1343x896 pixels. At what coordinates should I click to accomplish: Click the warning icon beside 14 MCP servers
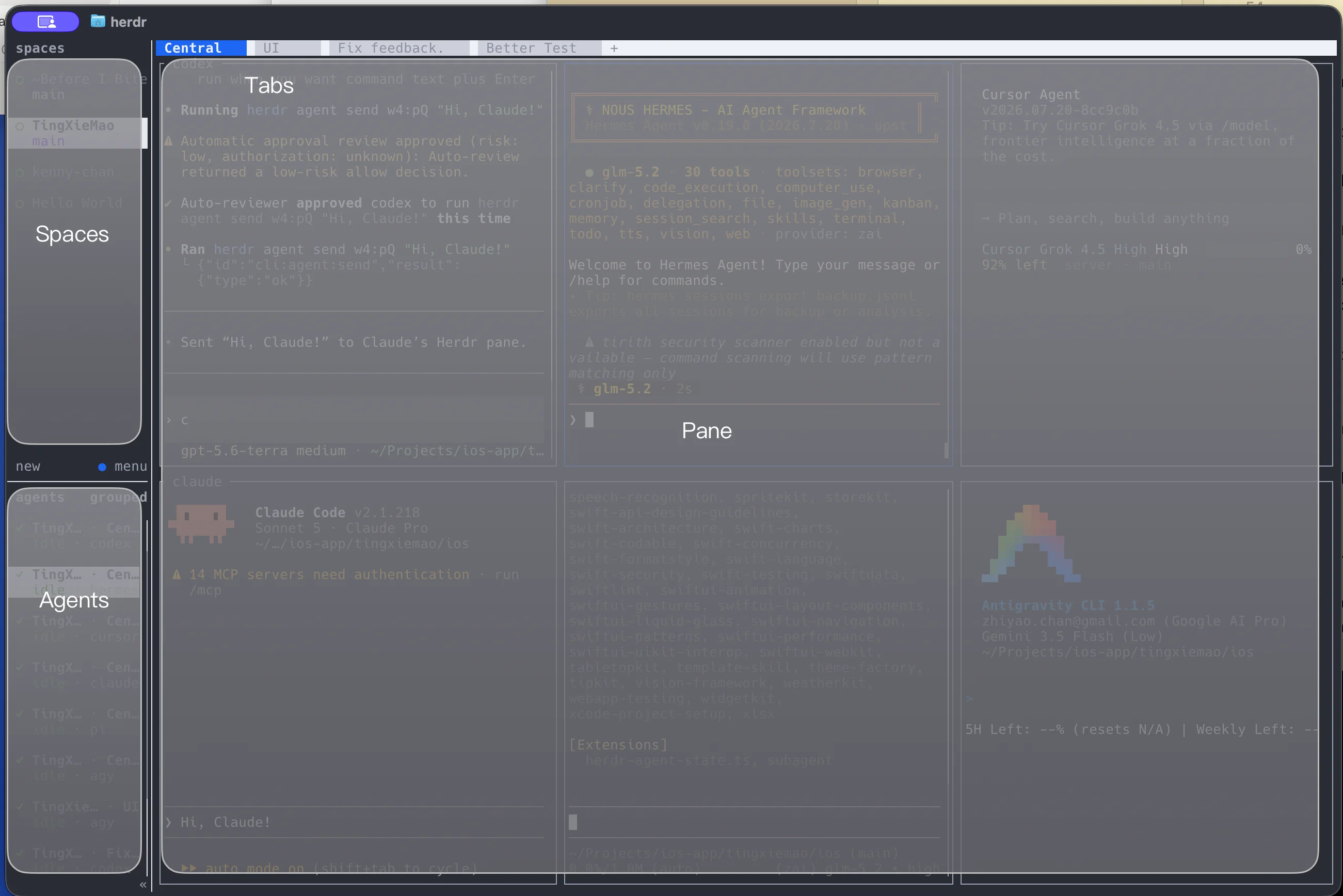pyautogui.click(x=177, y=575)
